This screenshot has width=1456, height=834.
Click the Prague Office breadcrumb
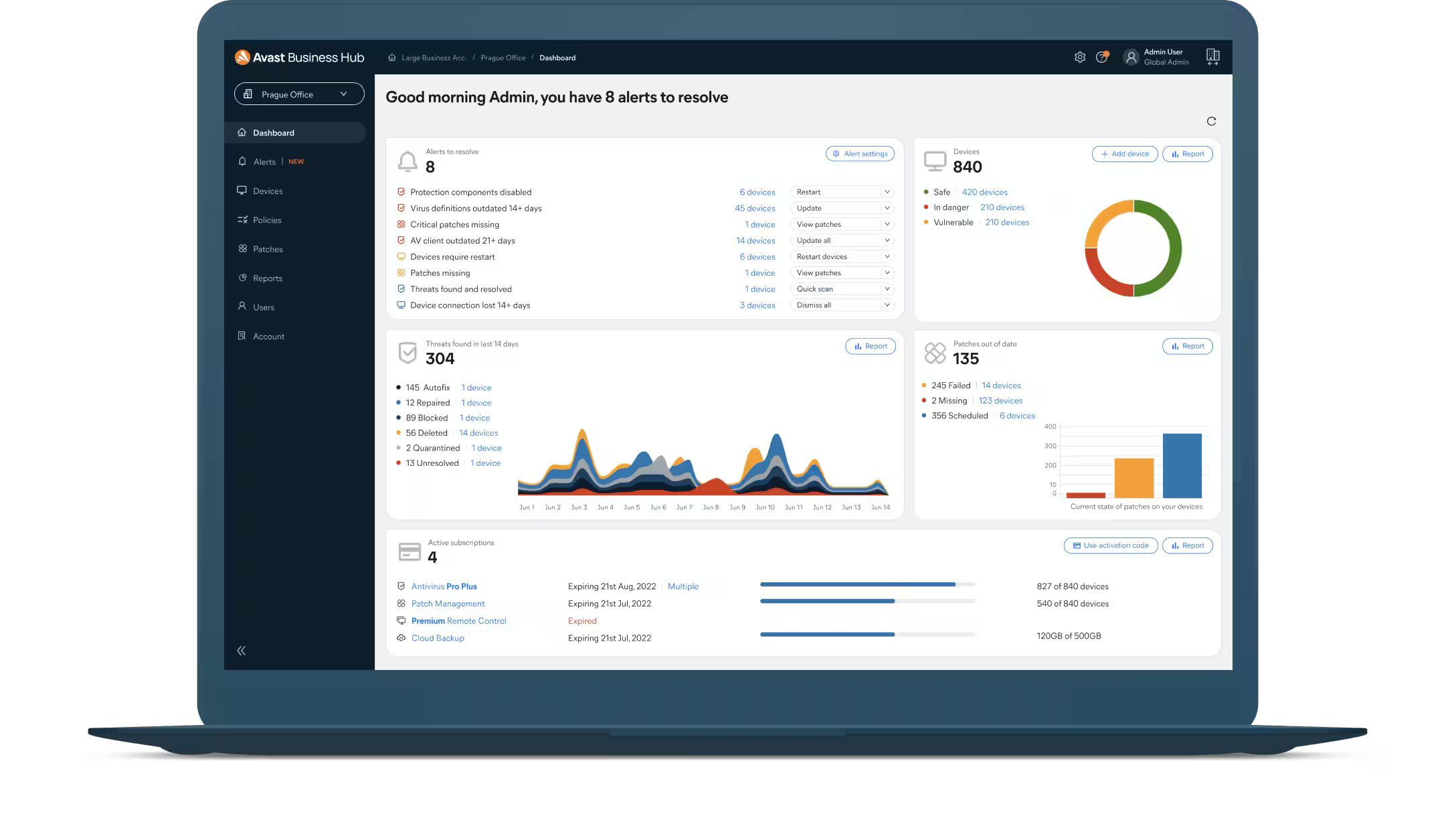click(503, 58)
